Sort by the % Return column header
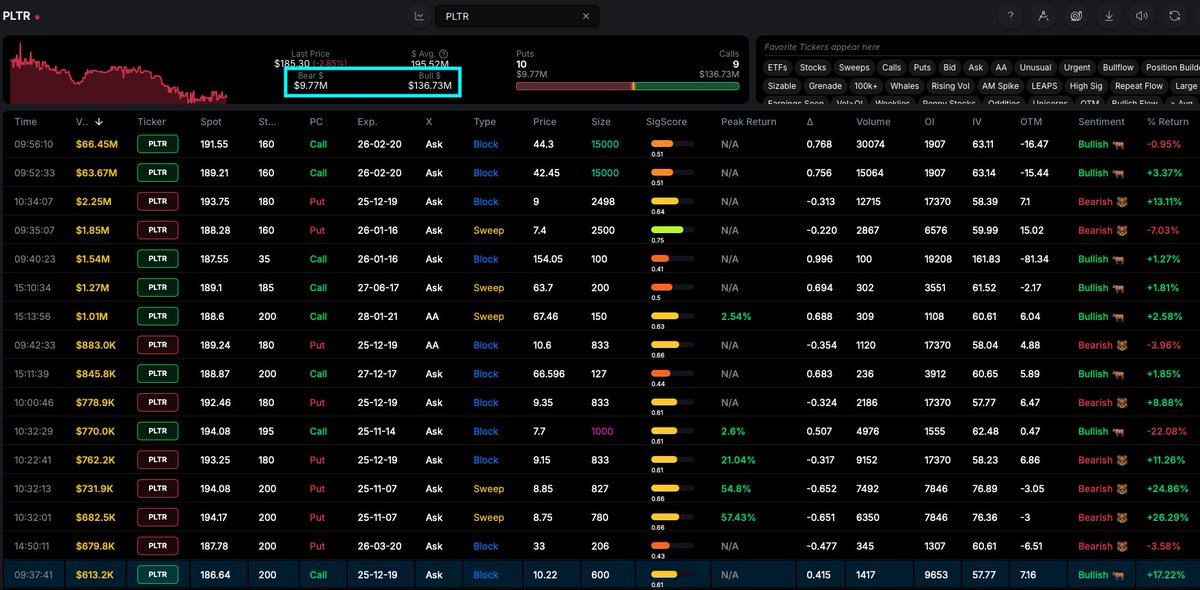 tap(1170, 121)
